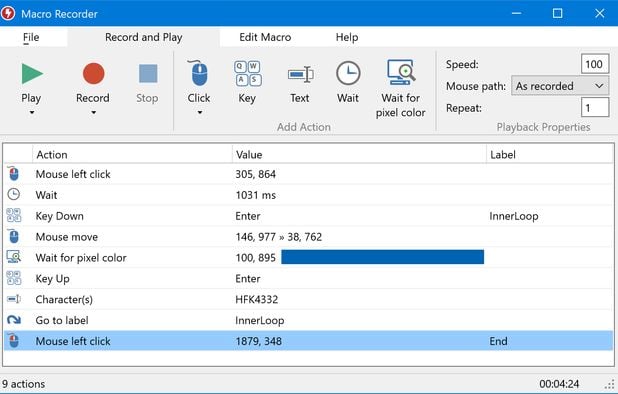Add a Wait clock action icon
This screenshot has height=394, width=618.
point(348,73)
